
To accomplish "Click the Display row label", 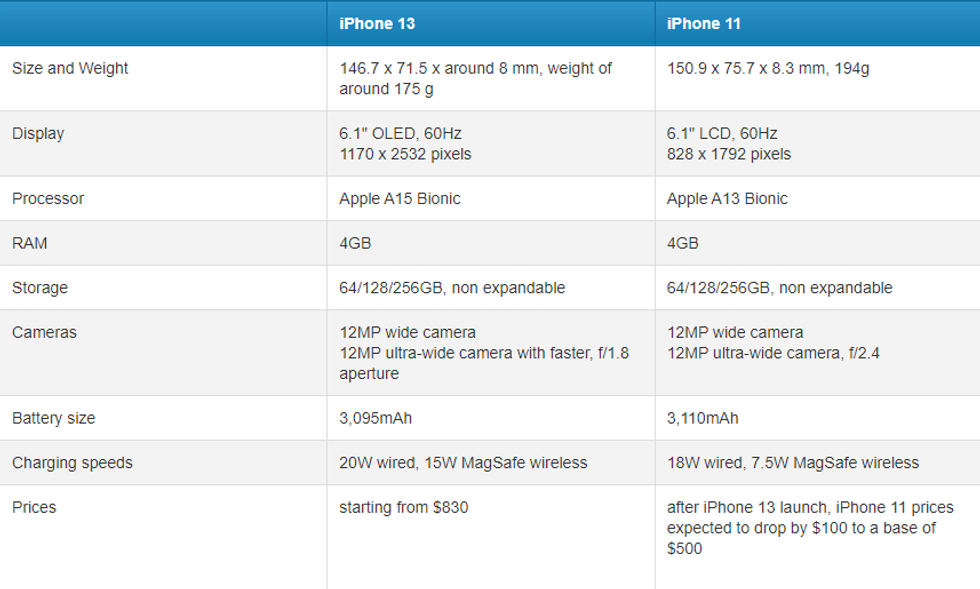I will (38, 133).
